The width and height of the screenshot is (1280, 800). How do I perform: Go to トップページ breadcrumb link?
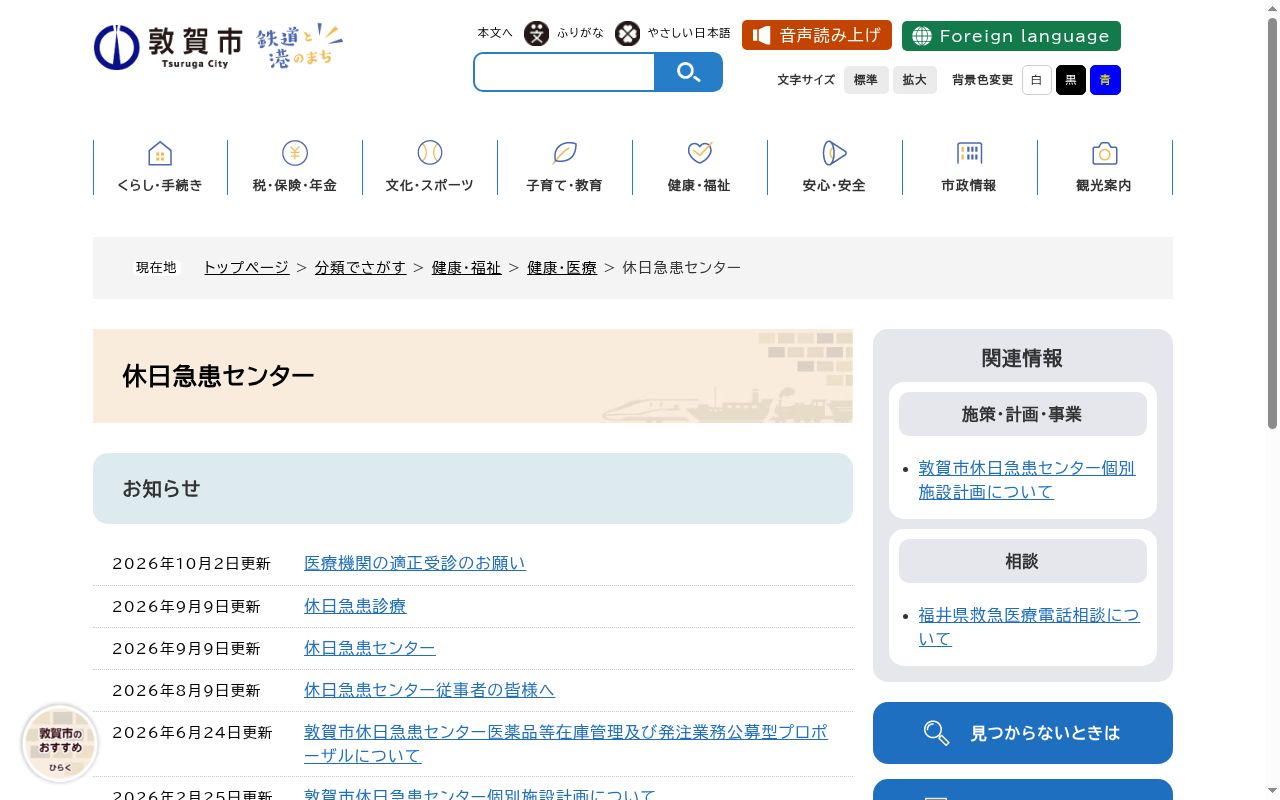[246, 268]
